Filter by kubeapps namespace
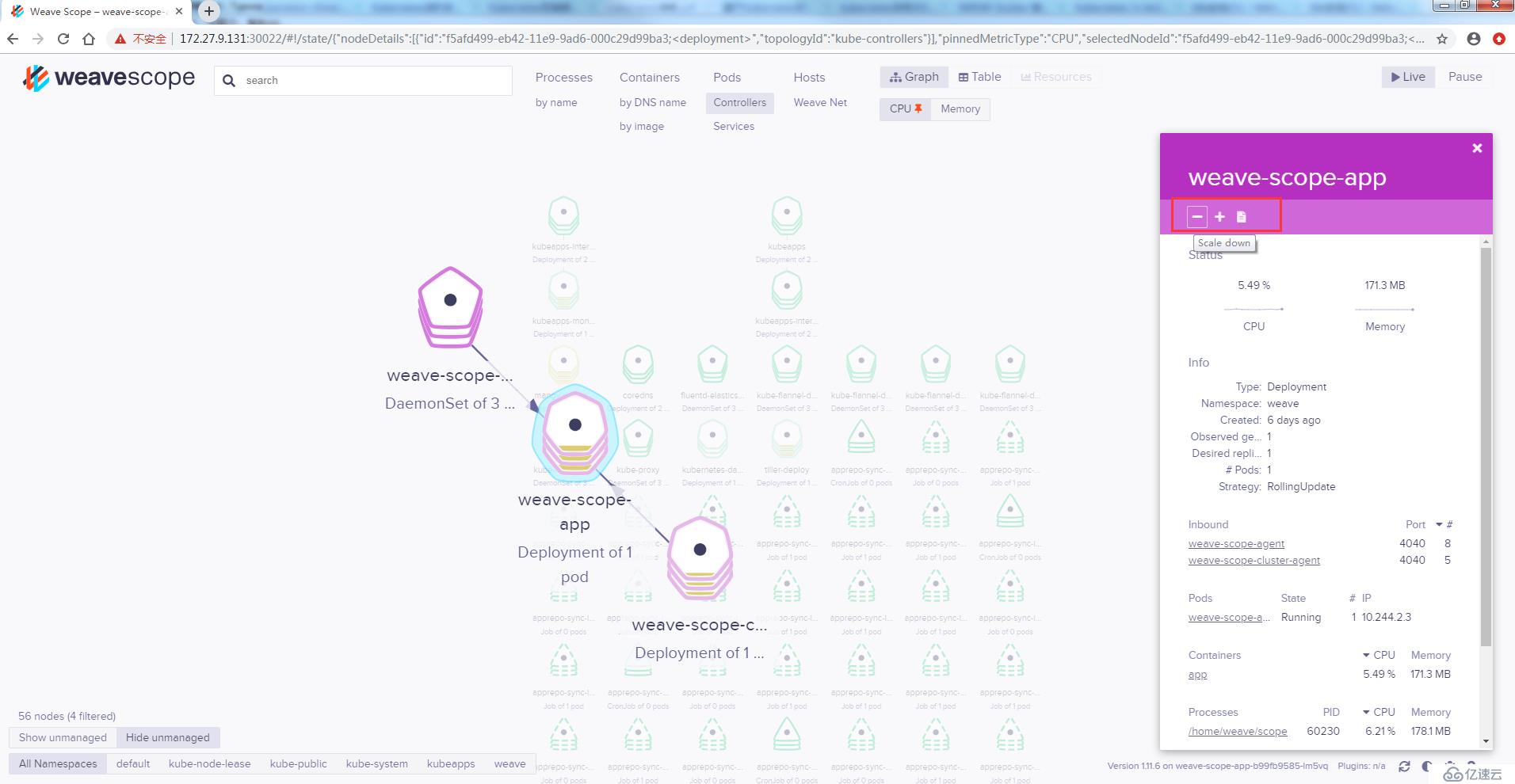The image size is (1515, 784). [x=451, y=763]
